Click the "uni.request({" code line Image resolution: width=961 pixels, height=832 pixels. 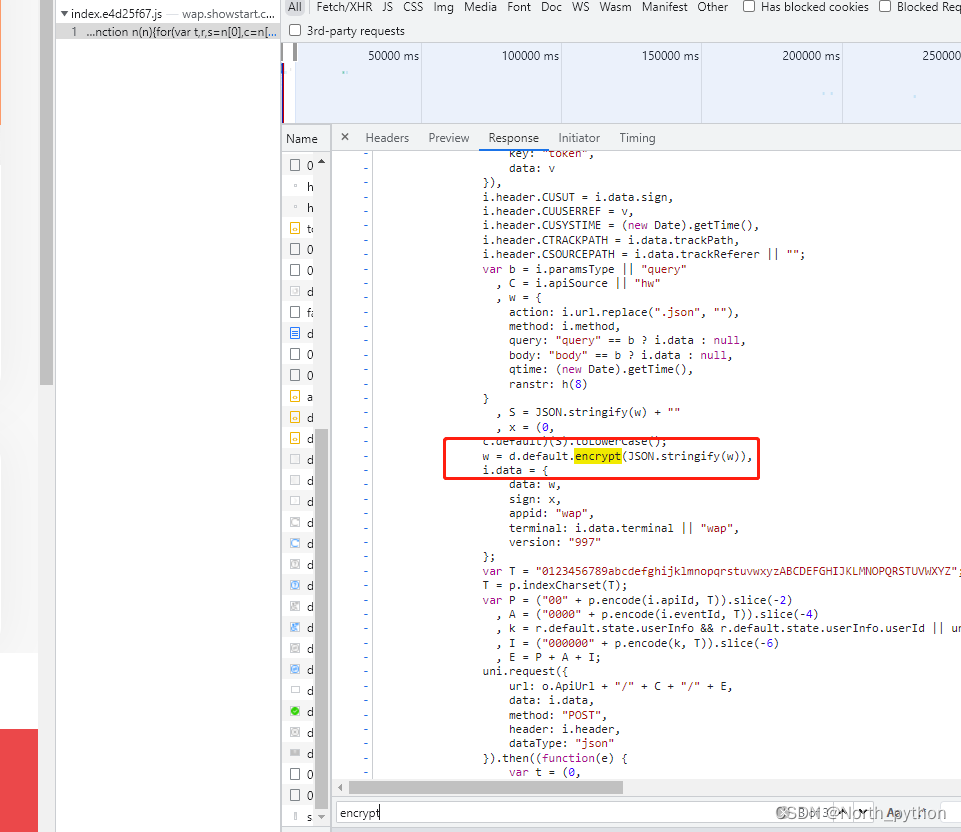click(x=525, y=671)
